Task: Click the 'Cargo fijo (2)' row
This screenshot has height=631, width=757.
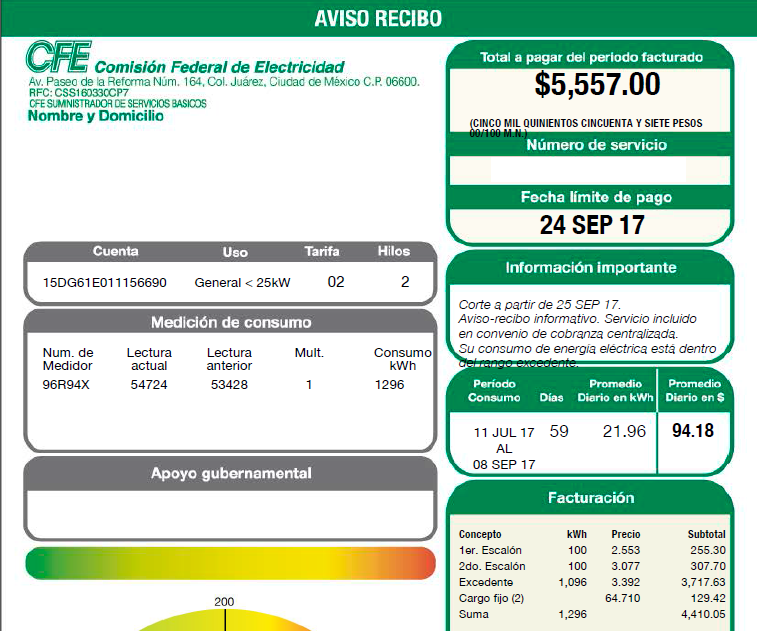Action: [592, 598]
